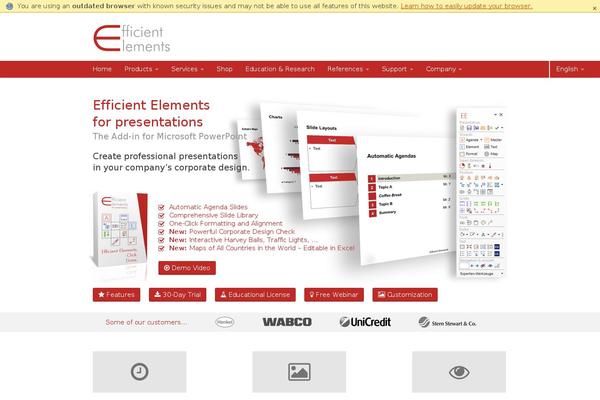600x400 pixels.
Task: Click One-Click Formatting and Alignment feature
Action: point(226,224)
